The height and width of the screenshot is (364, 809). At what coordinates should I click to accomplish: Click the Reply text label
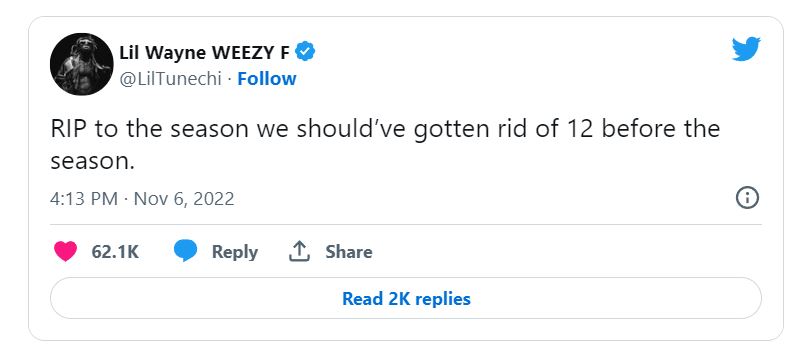pos(235,252)
